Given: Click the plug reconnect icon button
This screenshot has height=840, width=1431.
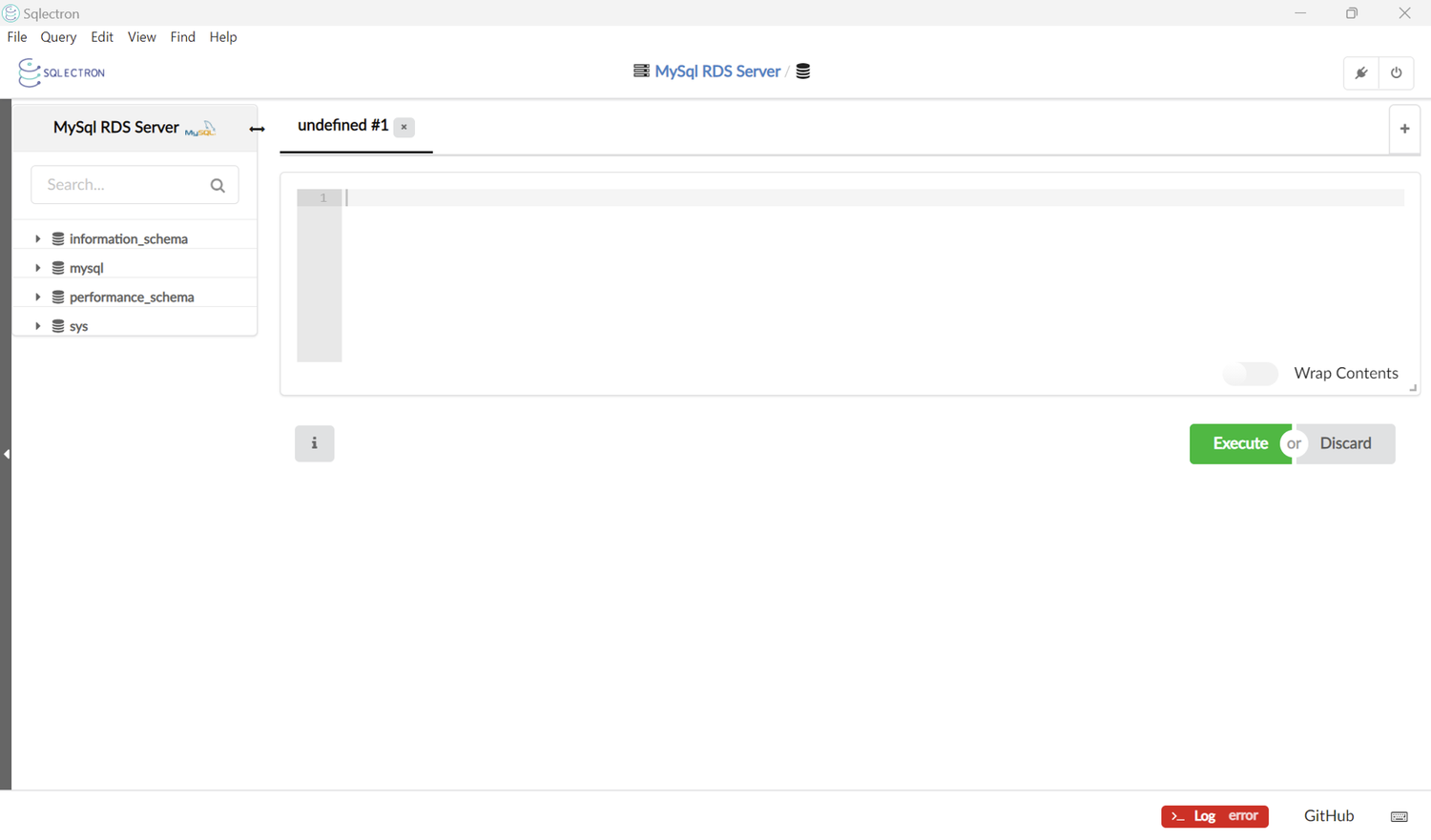Looking at the screenshot, I should [1361, 73].
